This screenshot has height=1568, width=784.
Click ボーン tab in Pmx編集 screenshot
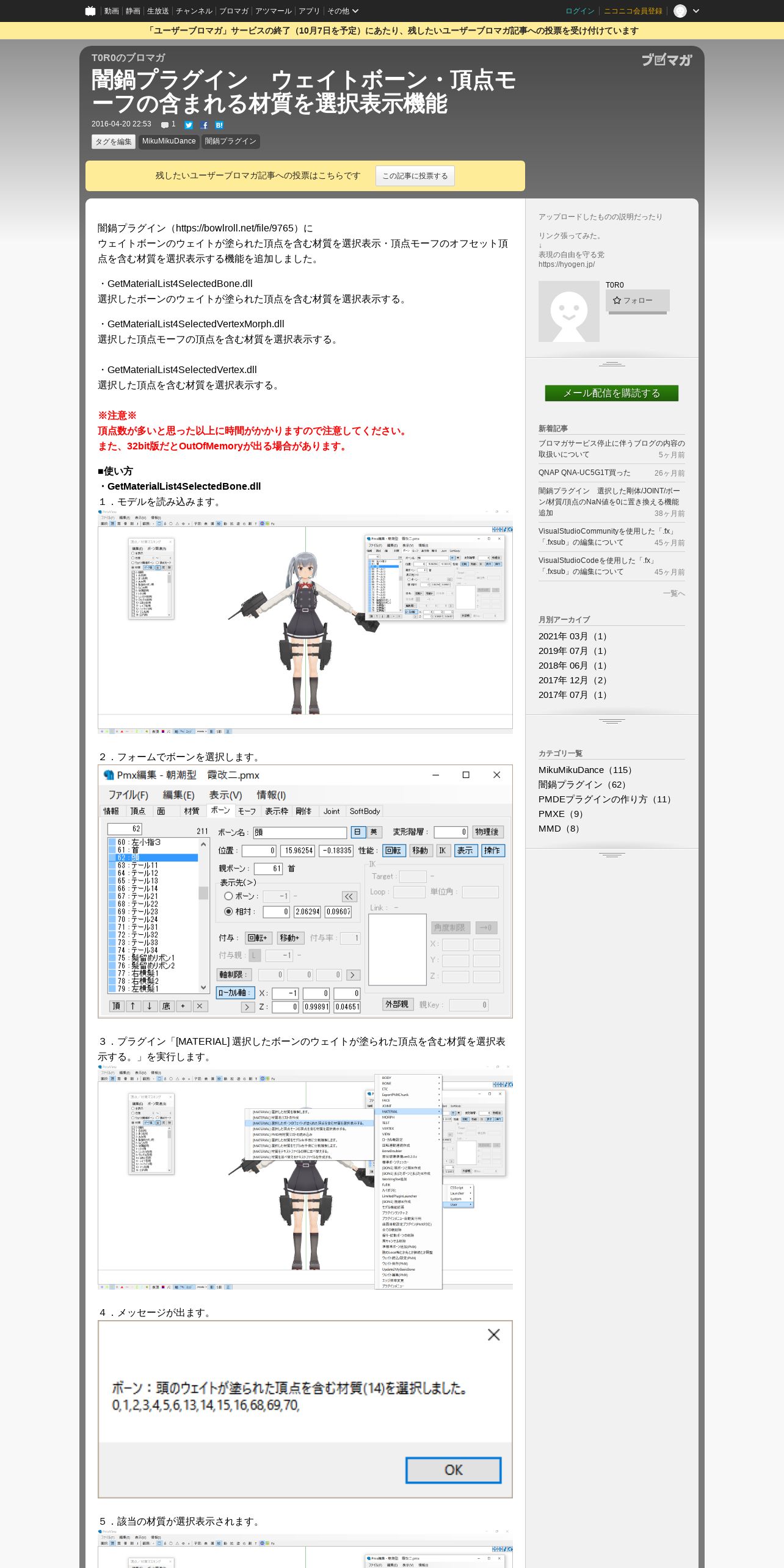pos(220,810)
